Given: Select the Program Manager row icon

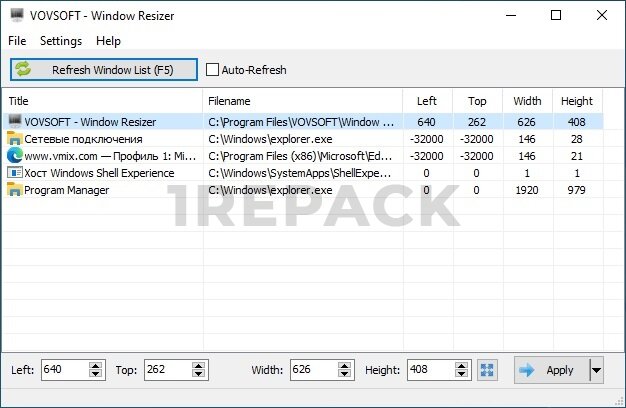Looking at the screenshot, I should tap(14, 190).
